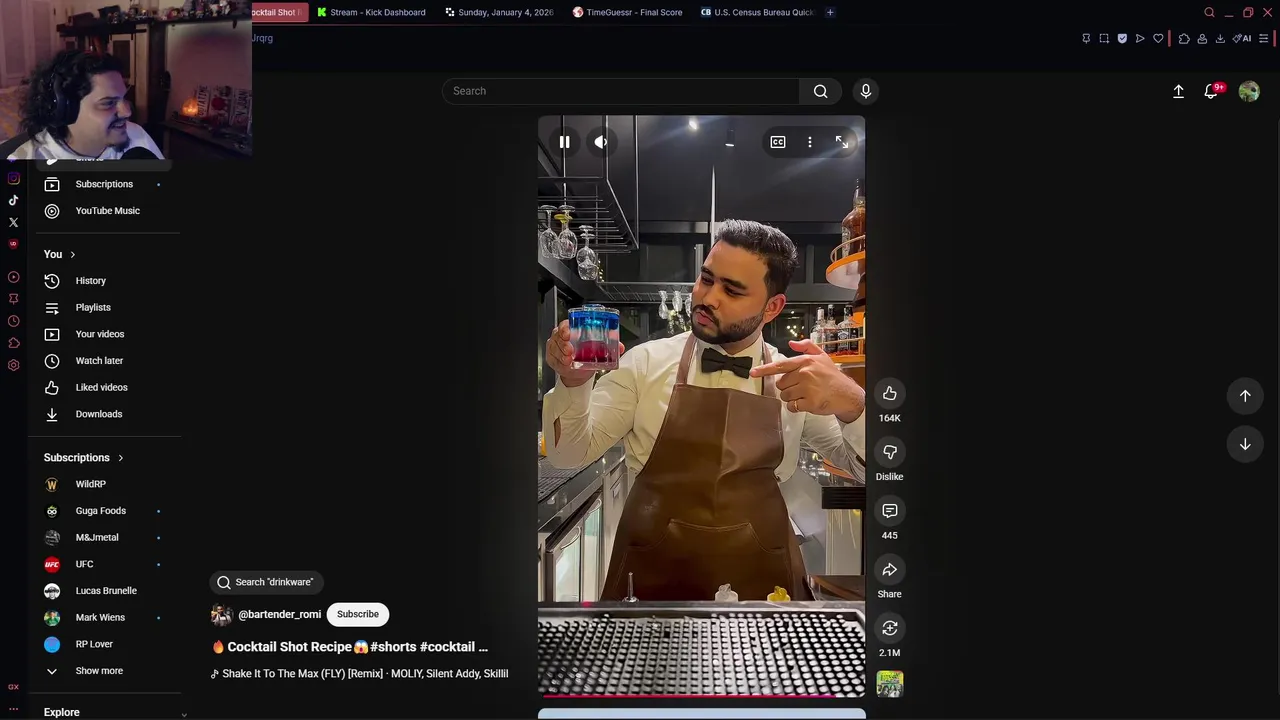Share this Short

pos(890,570)
